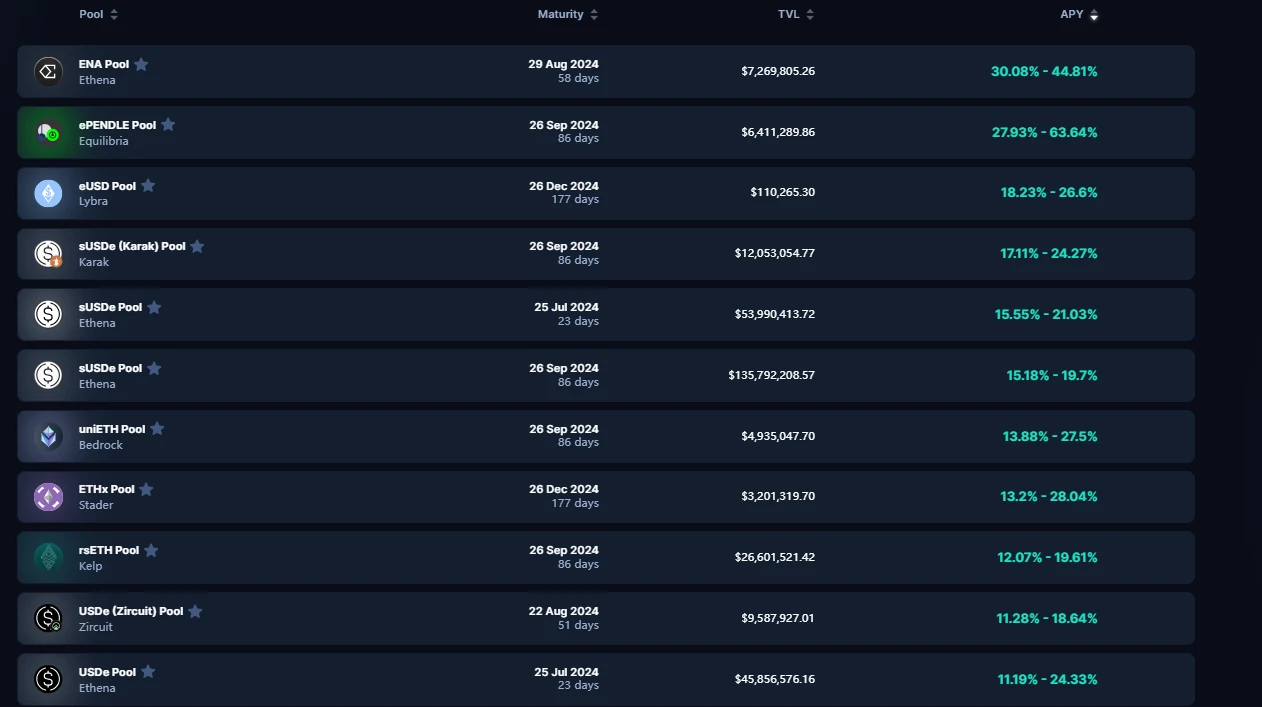1262x707 pixels.
Task: Click the uniETH Pool Bedrock icon
Action: click(x=48, y=437)
